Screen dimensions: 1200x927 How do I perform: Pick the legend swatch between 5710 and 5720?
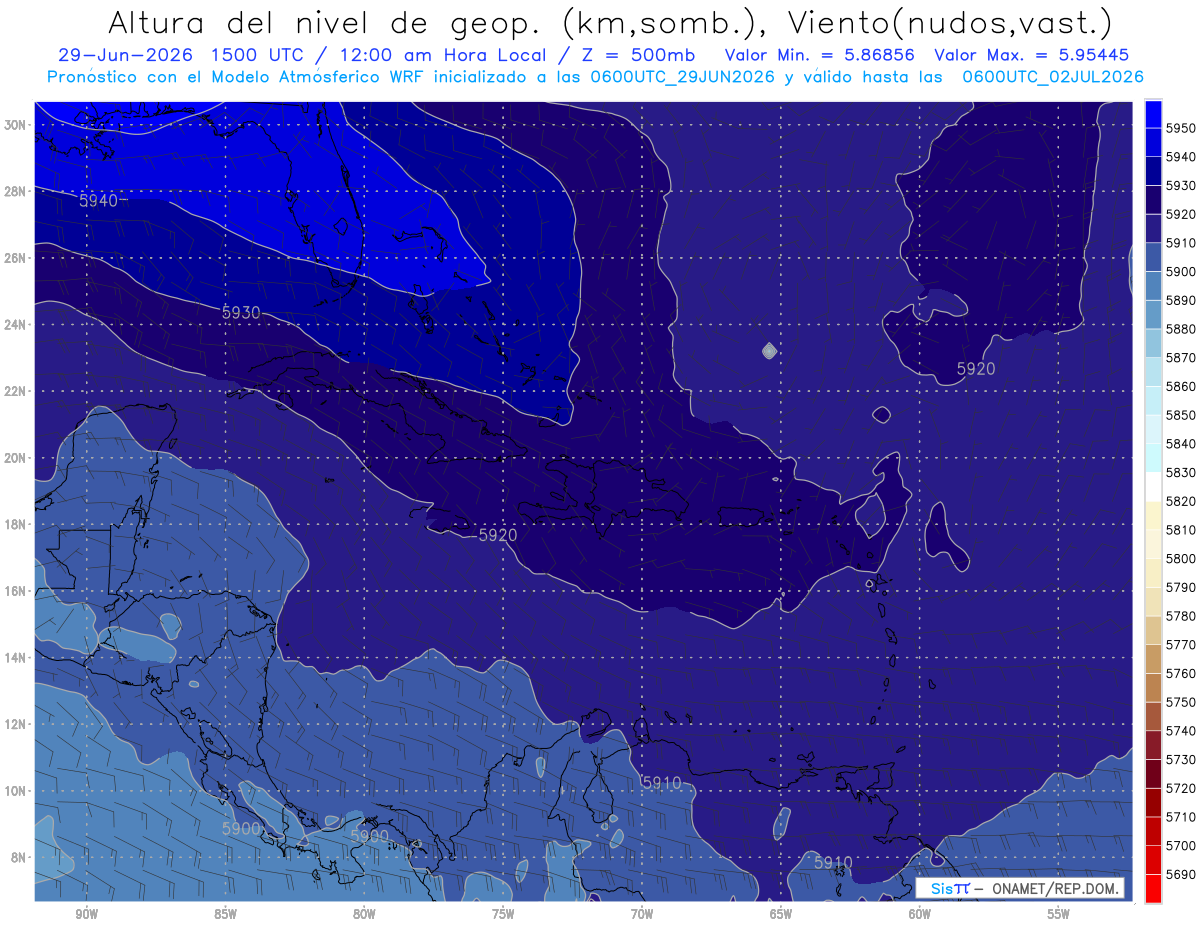pos(1153,803)
